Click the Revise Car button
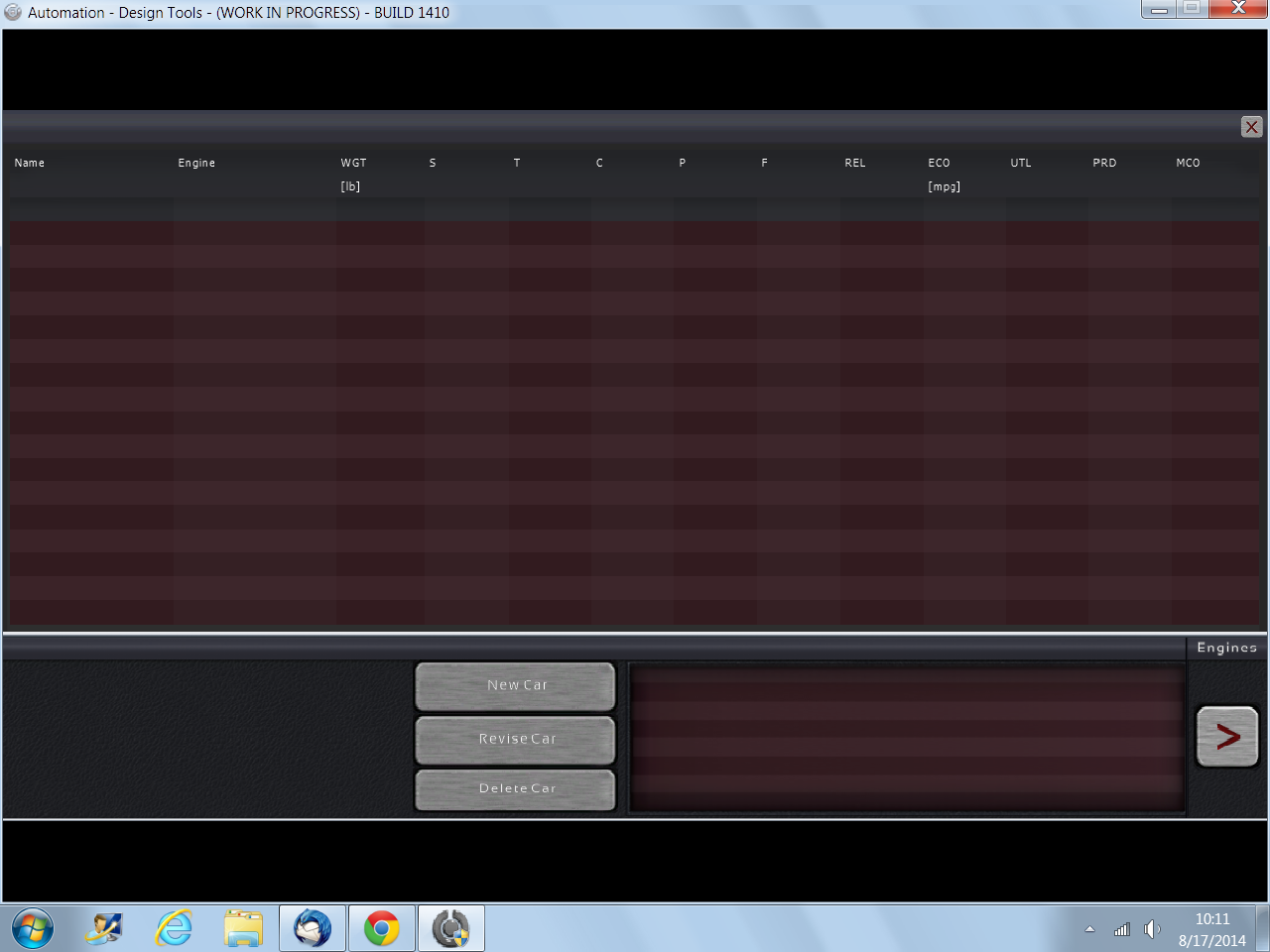 pos(516,739)
